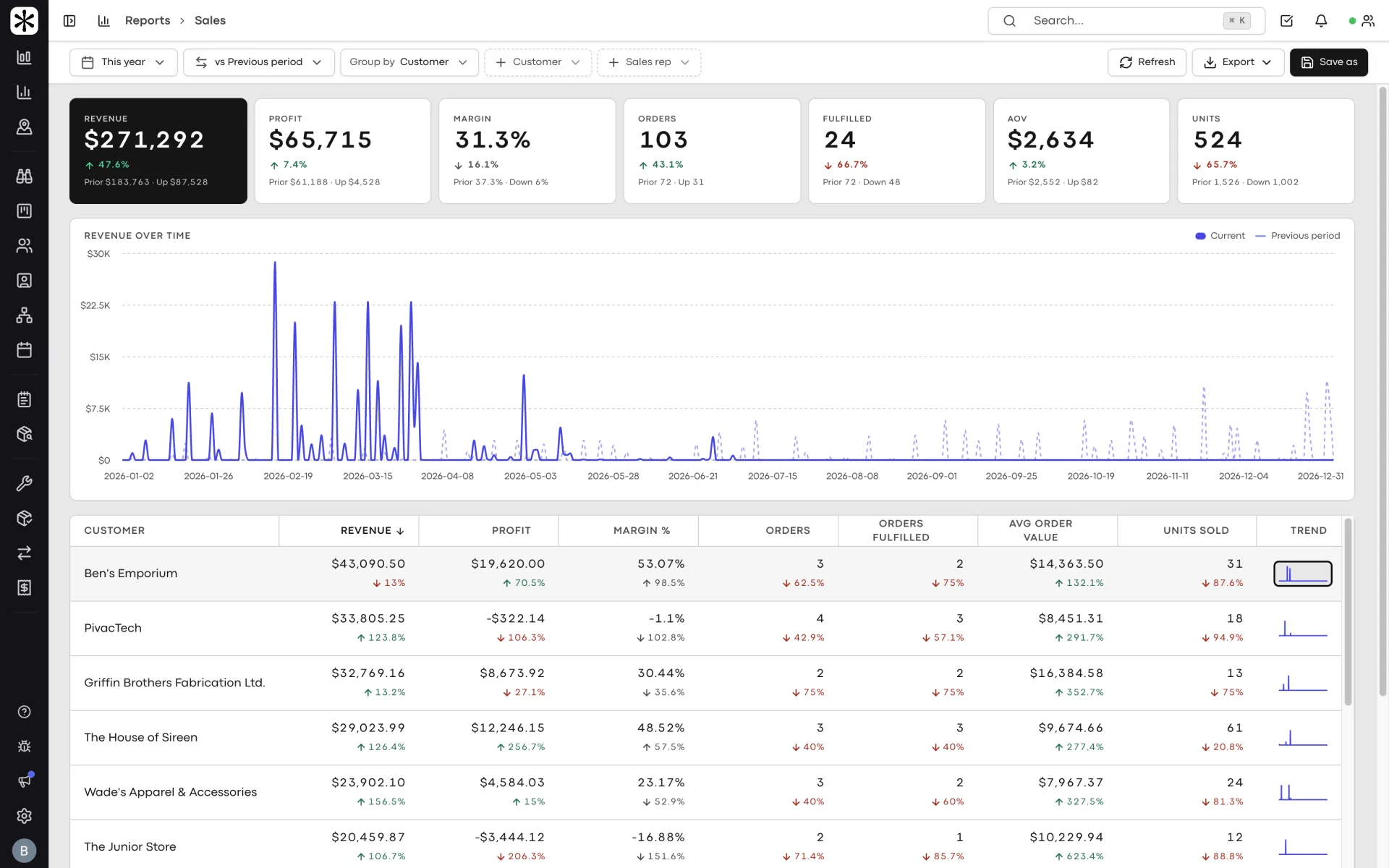Click the Griffin Brothers Fabrication Ltd. row

coord(705,683)
